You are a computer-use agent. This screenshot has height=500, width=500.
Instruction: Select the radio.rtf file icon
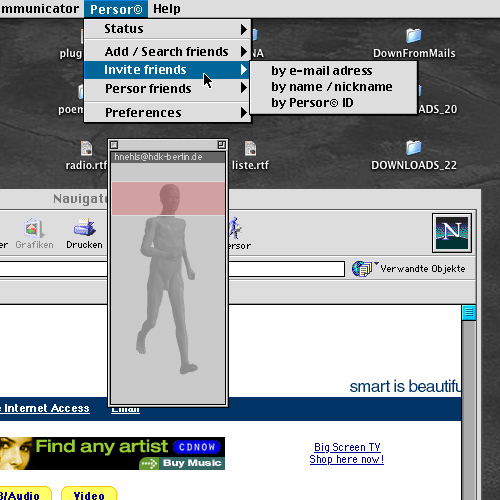click(x=86, y=148)
